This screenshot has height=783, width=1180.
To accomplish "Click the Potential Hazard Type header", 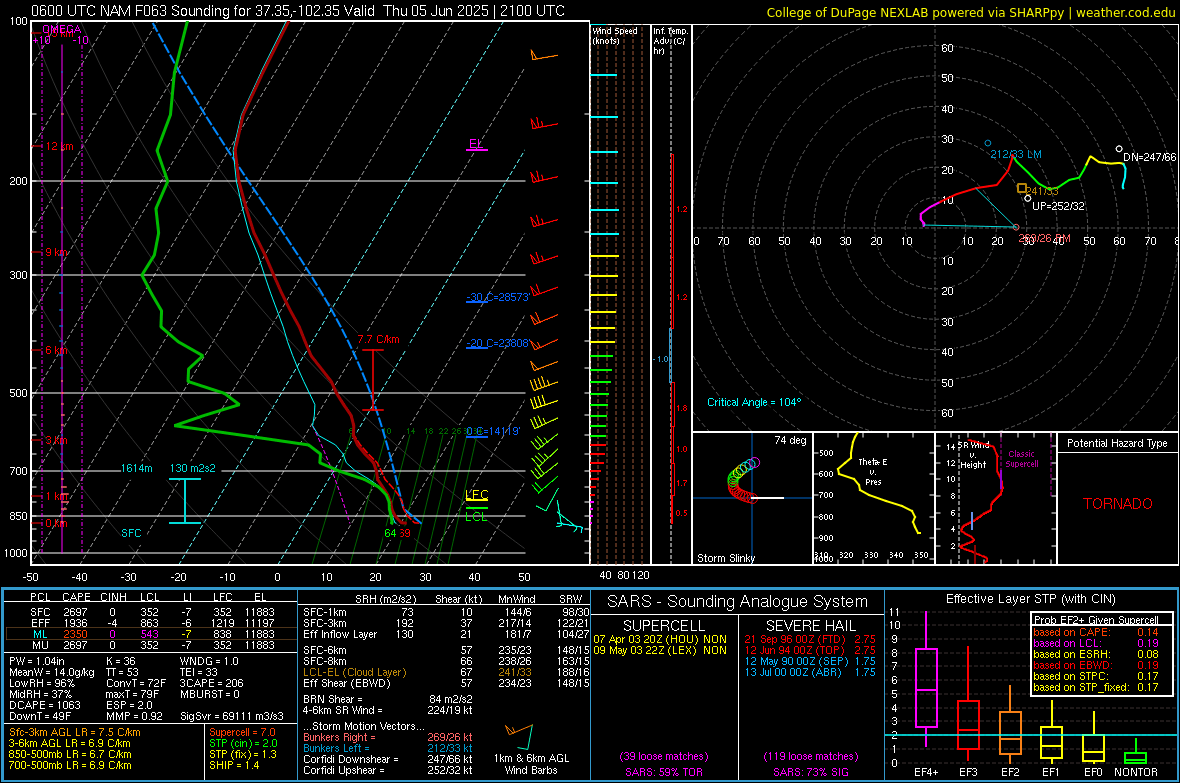I will 1117,443.
